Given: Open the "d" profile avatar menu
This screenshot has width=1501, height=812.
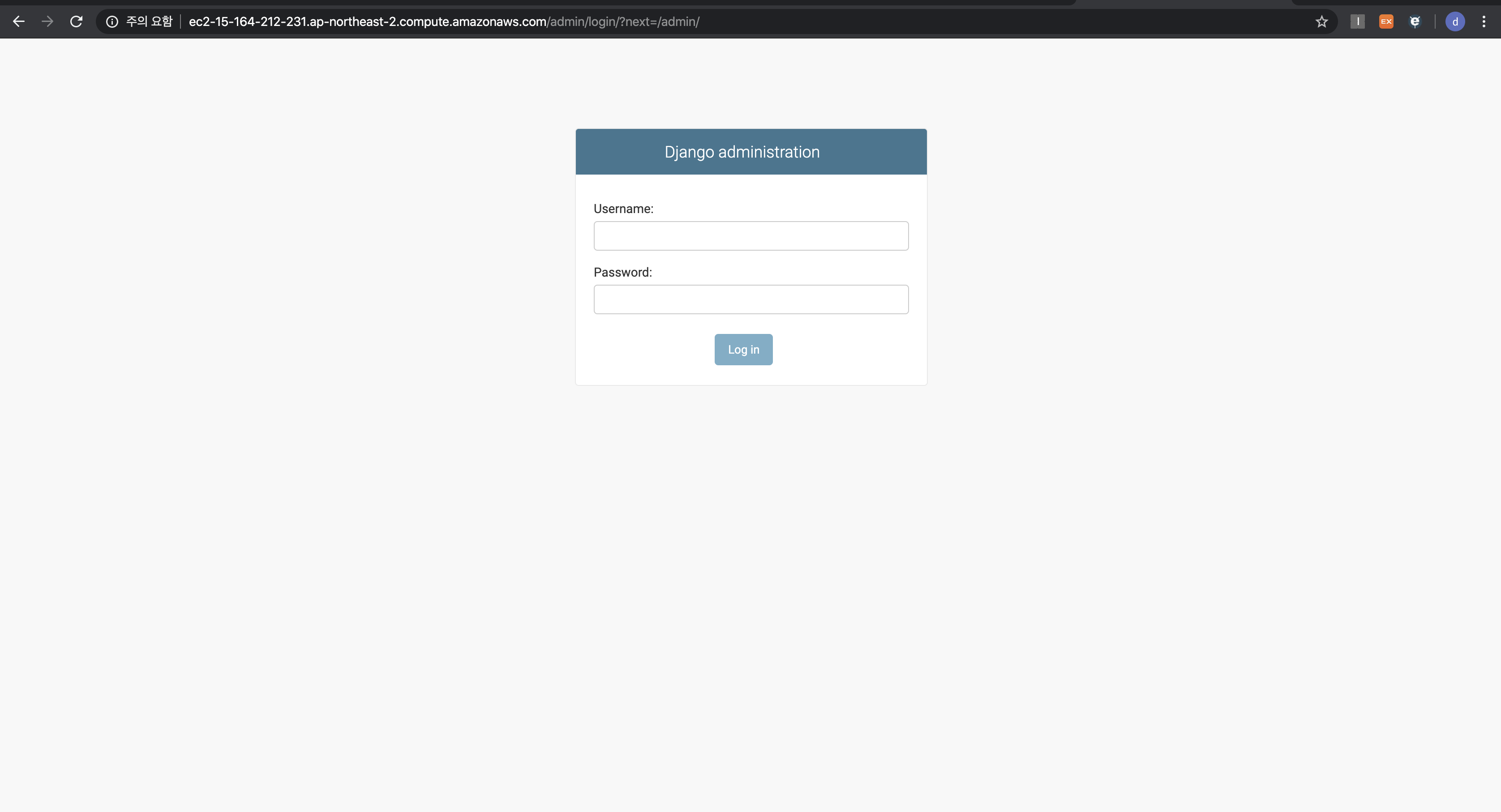Looking at the screenshot, I should [x=1455, y=21].
